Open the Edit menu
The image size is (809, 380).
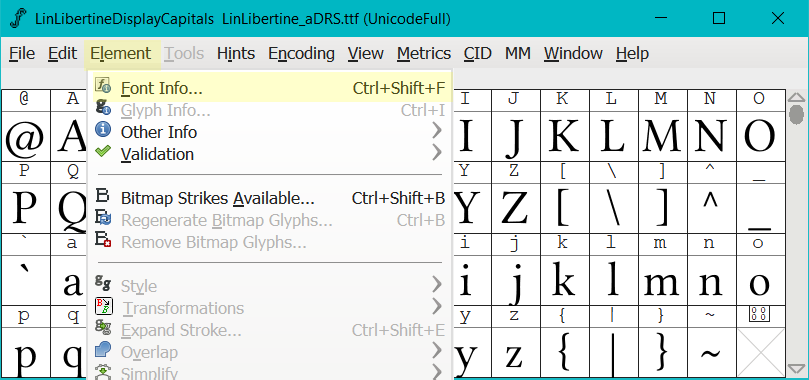(62, 53)
